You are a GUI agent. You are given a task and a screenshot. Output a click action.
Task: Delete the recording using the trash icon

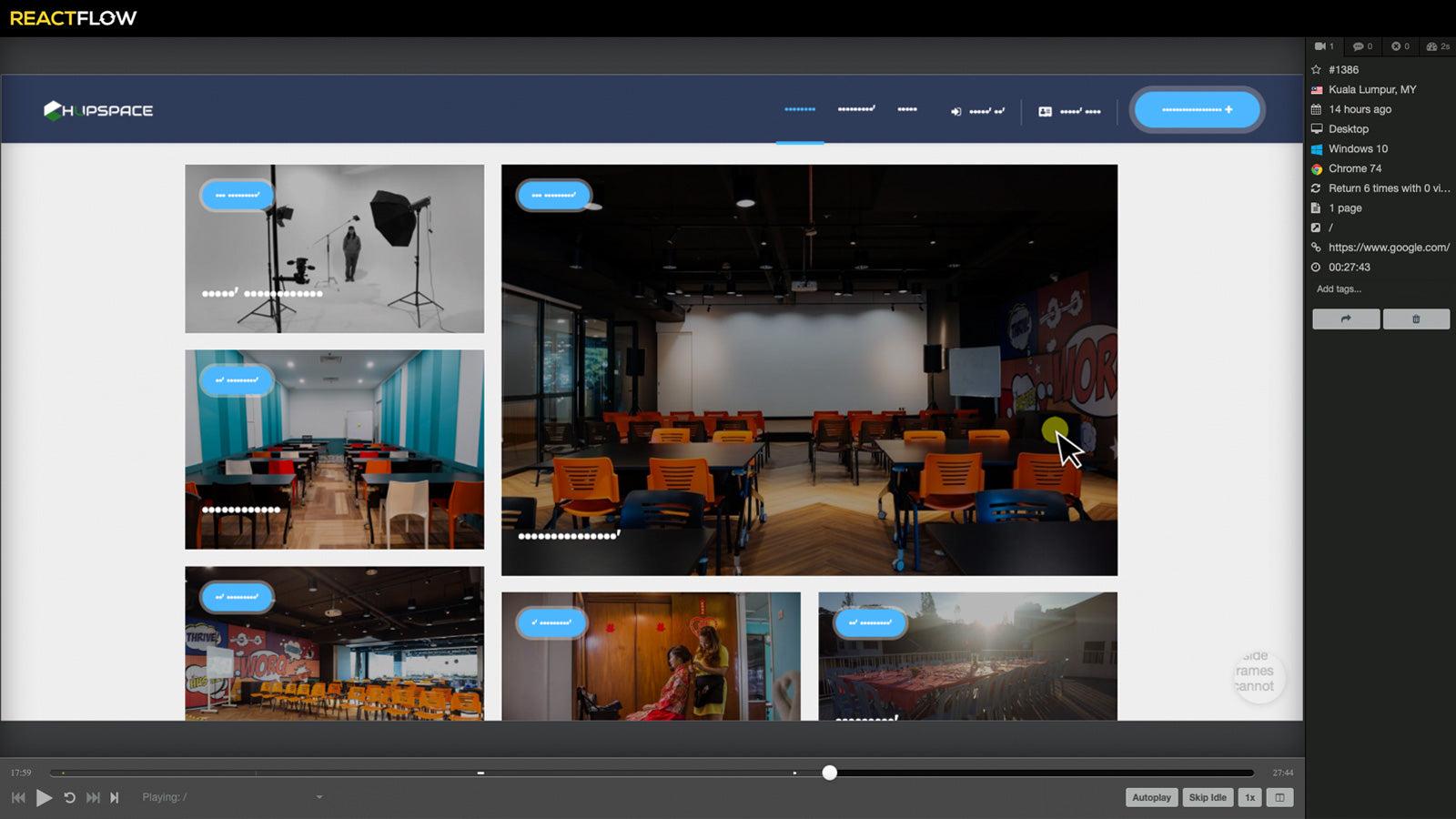point(1416,318)
